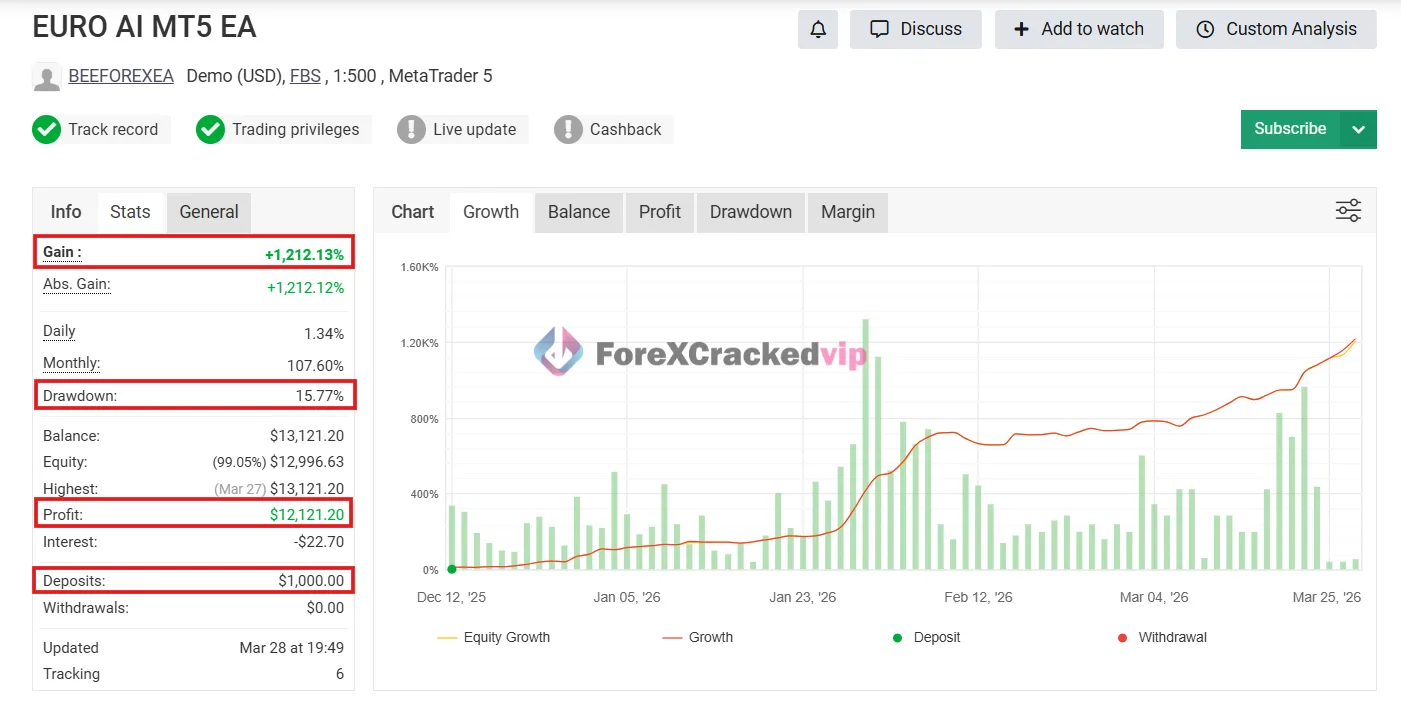Viewport: 1401px width, 706px height.
Task: Click the Cashback label
Action: pyautogui.click(x=626, y=129)
